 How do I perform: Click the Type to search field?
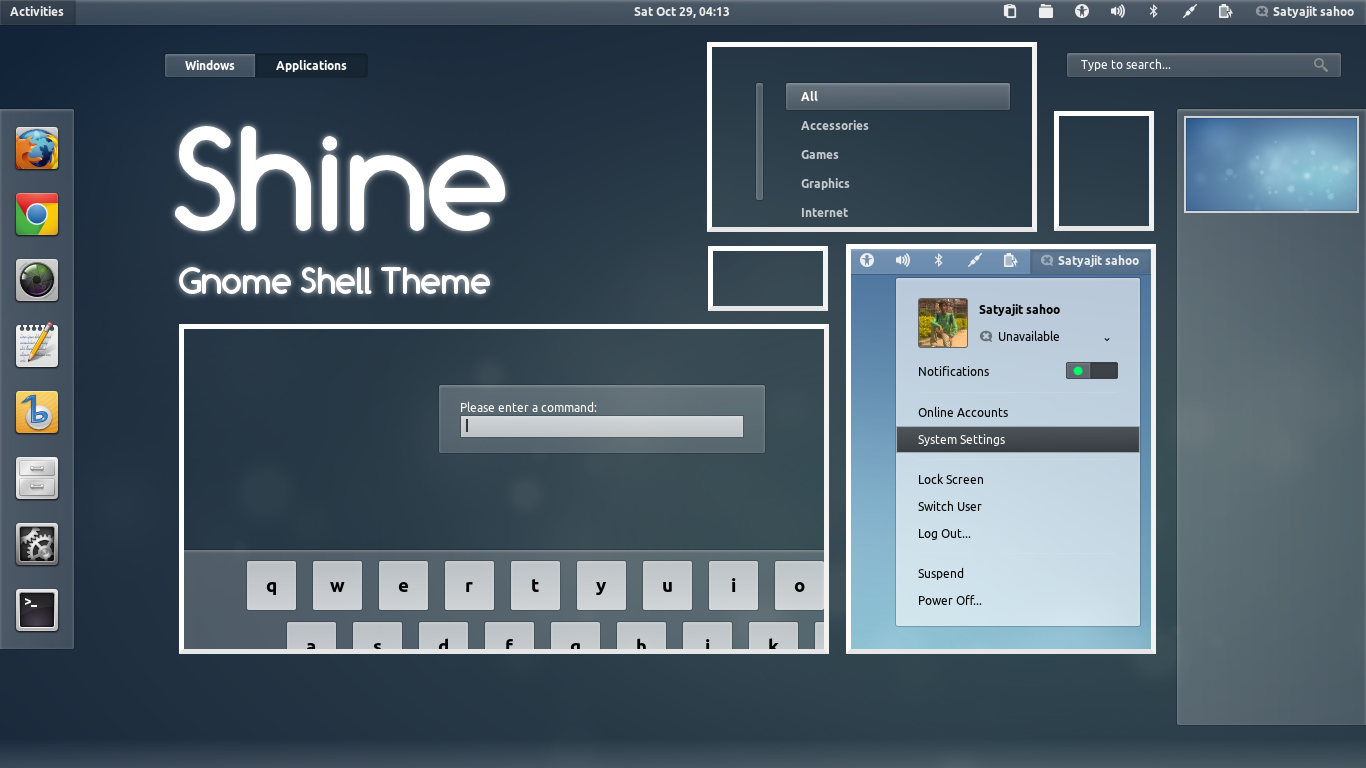click(1204, 65)
